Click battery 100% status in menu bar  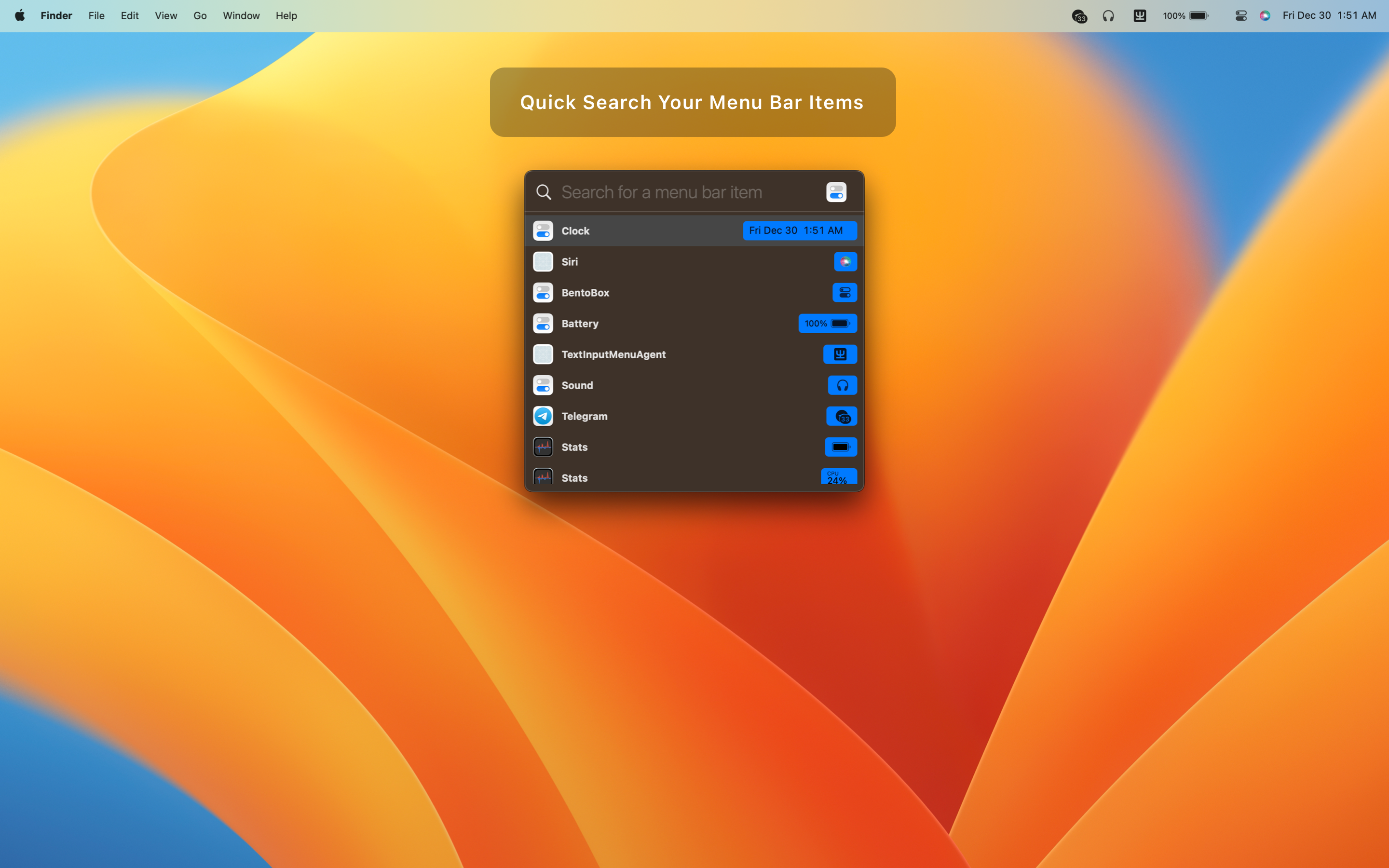point(1186,16)
